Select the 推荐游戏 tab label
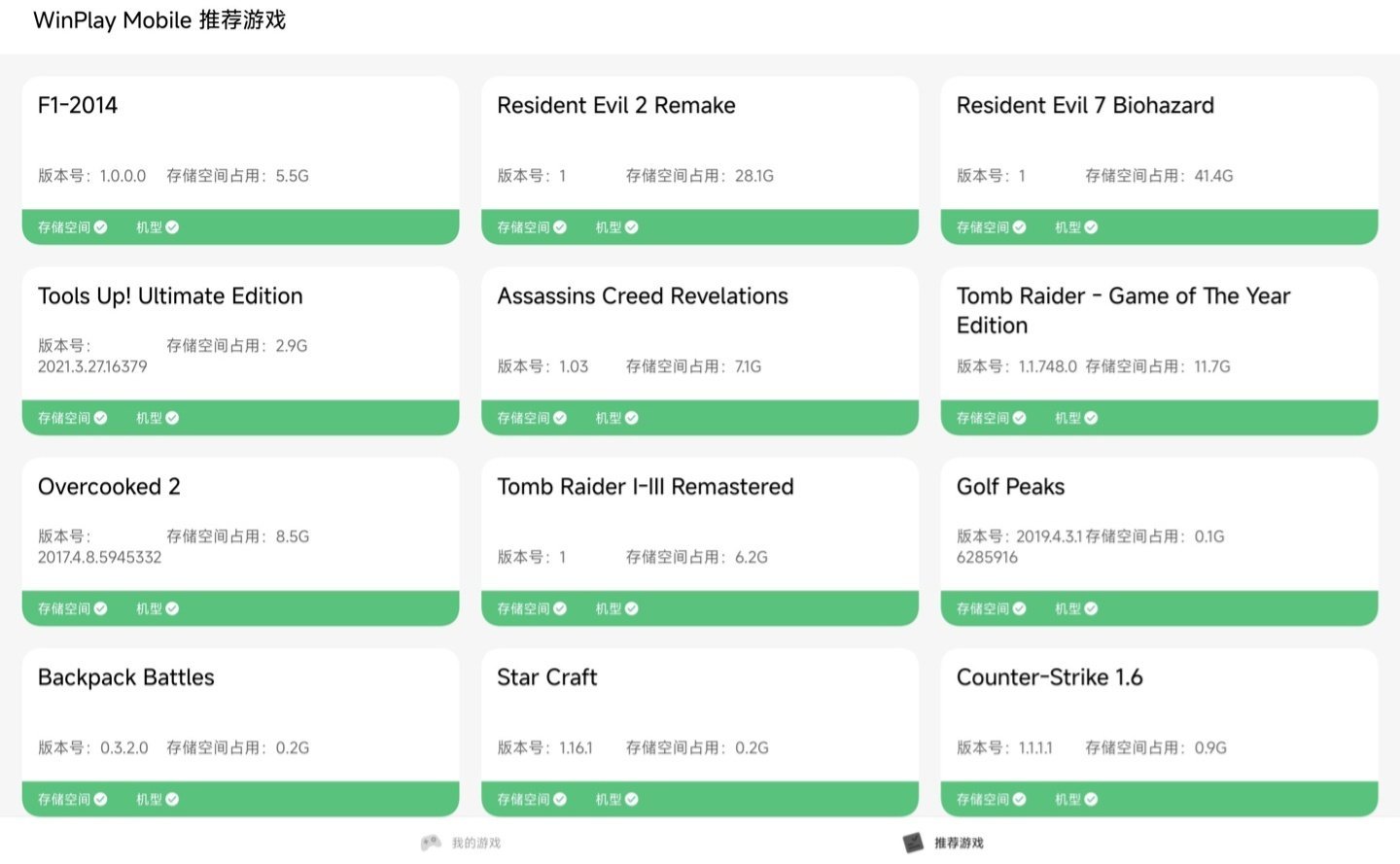The height and width of the screenshot is (864, 1400). [x=959, y=843]
